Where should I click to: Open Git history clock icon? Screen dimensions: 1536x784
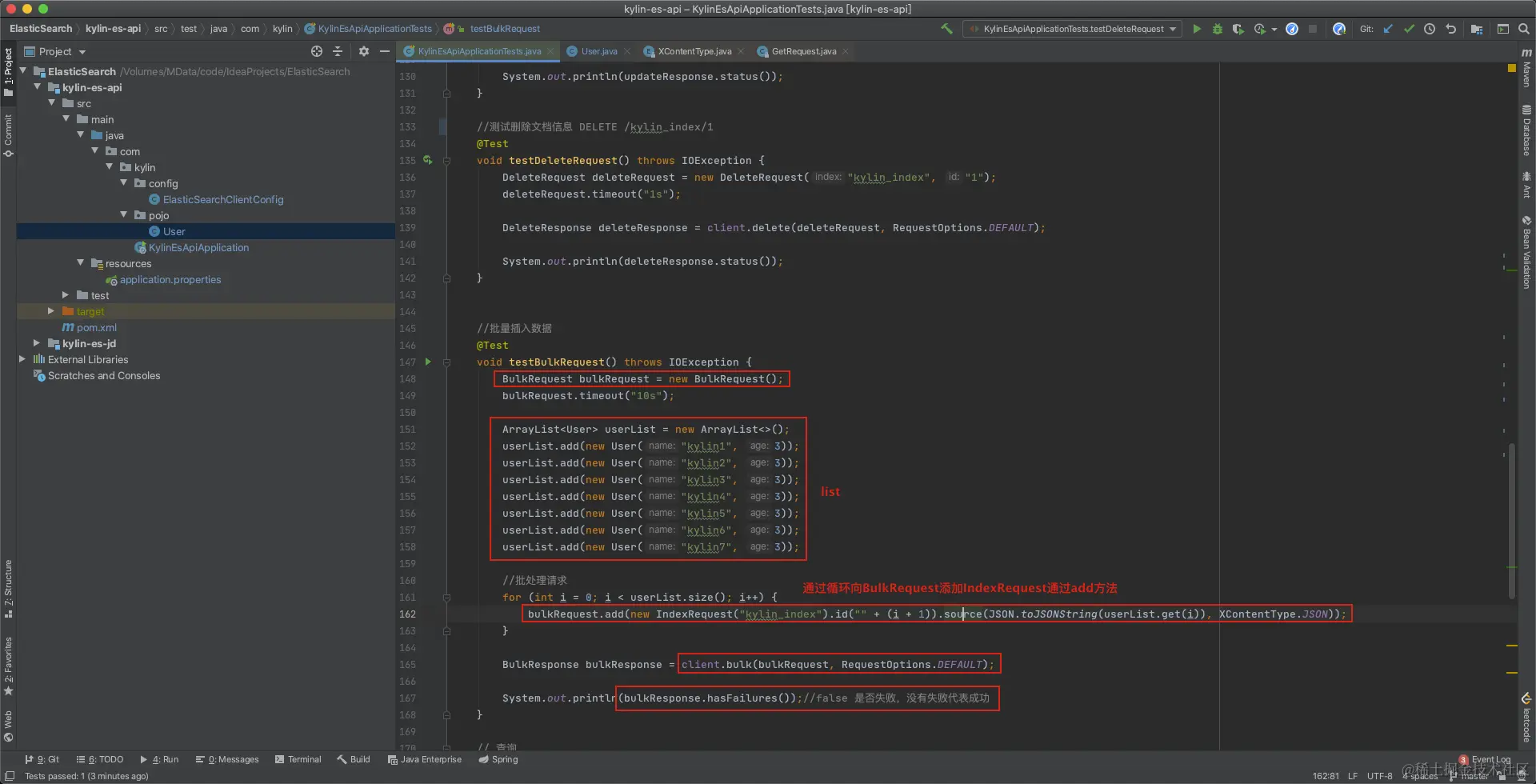point(1430,29)
